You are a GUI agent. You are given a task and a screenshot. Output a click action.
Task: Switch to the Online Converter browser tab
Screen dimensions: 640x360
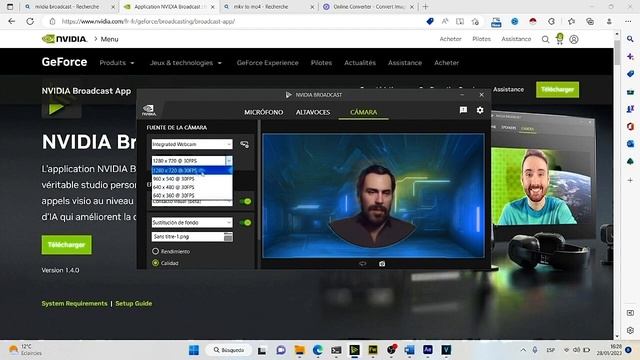point(368,7)
